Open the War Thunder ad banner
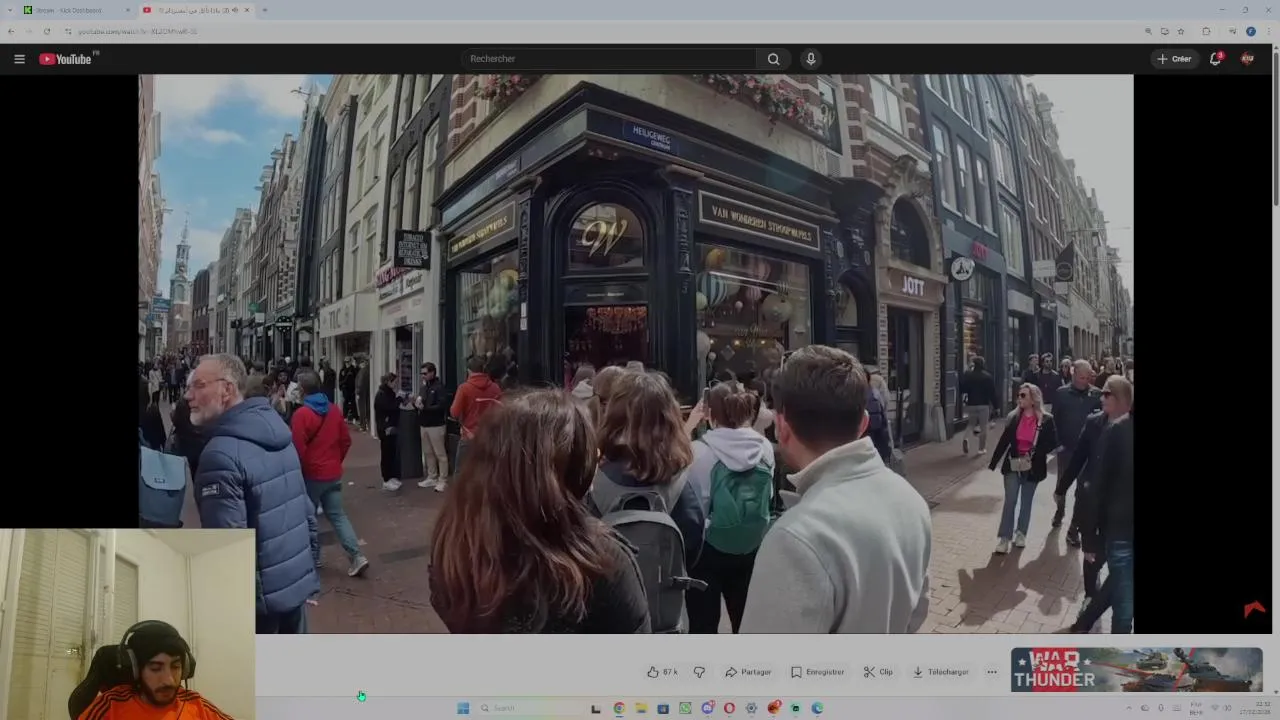The width and height of the screenshot is (1280, 720). 1137,670
